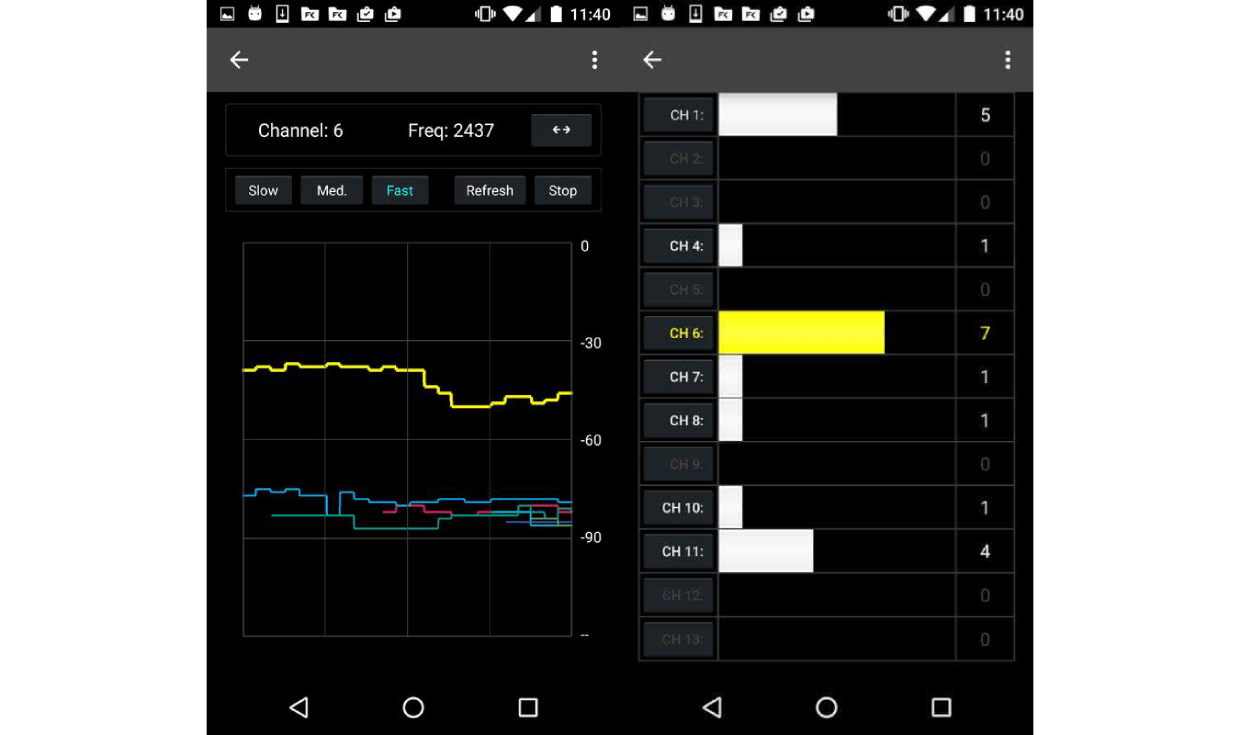The image size is (1240, 735).
Task: Open overflow menu on signal graph screen
Action: click(594, 60)
